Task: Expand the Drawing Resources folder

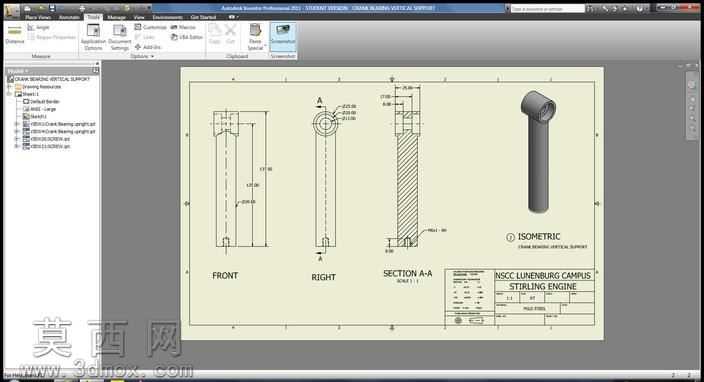Action: (10, 87)
